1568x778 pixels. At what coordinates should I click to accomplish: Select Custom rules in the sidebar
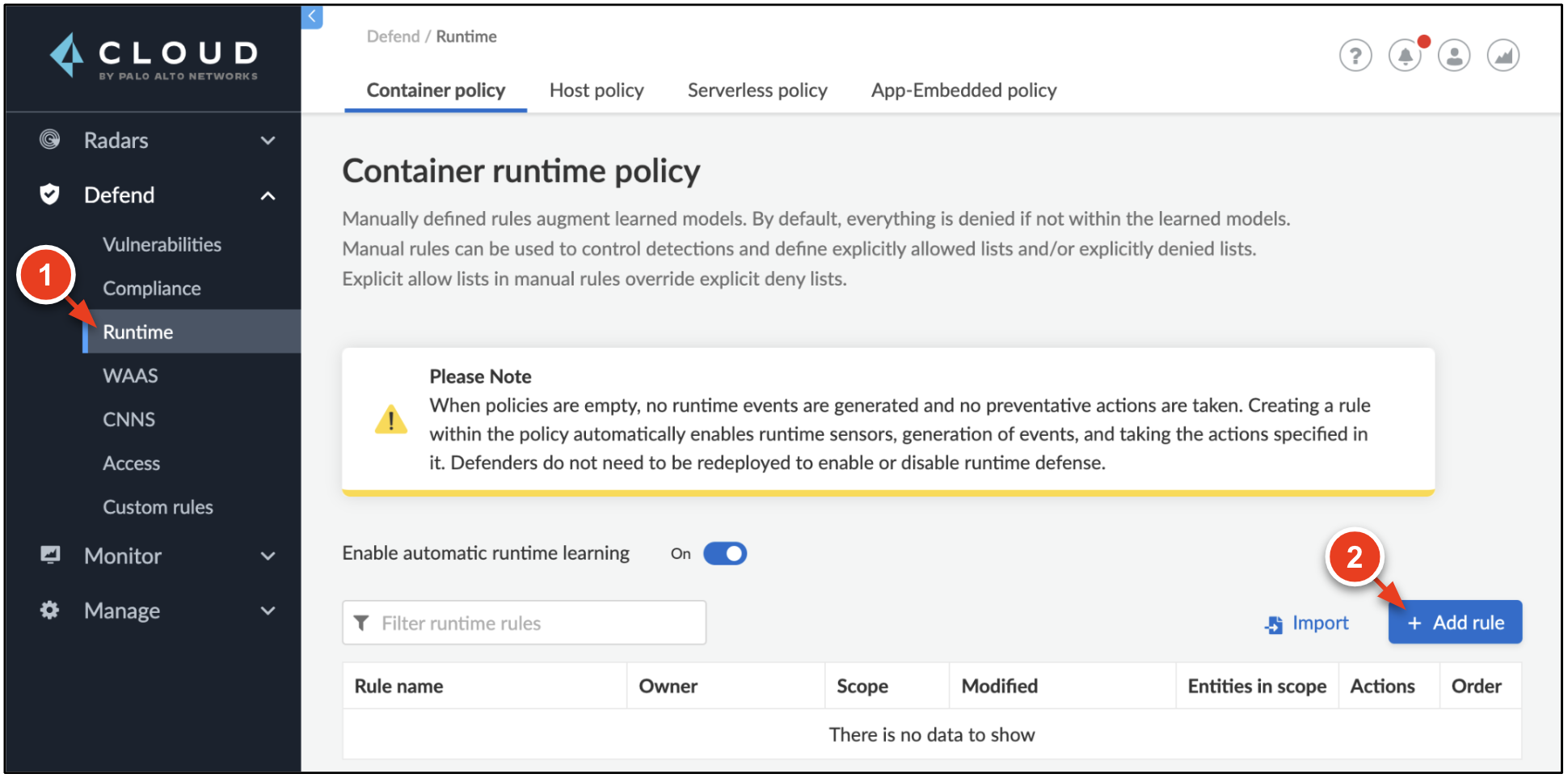click(x=158, y=507)
